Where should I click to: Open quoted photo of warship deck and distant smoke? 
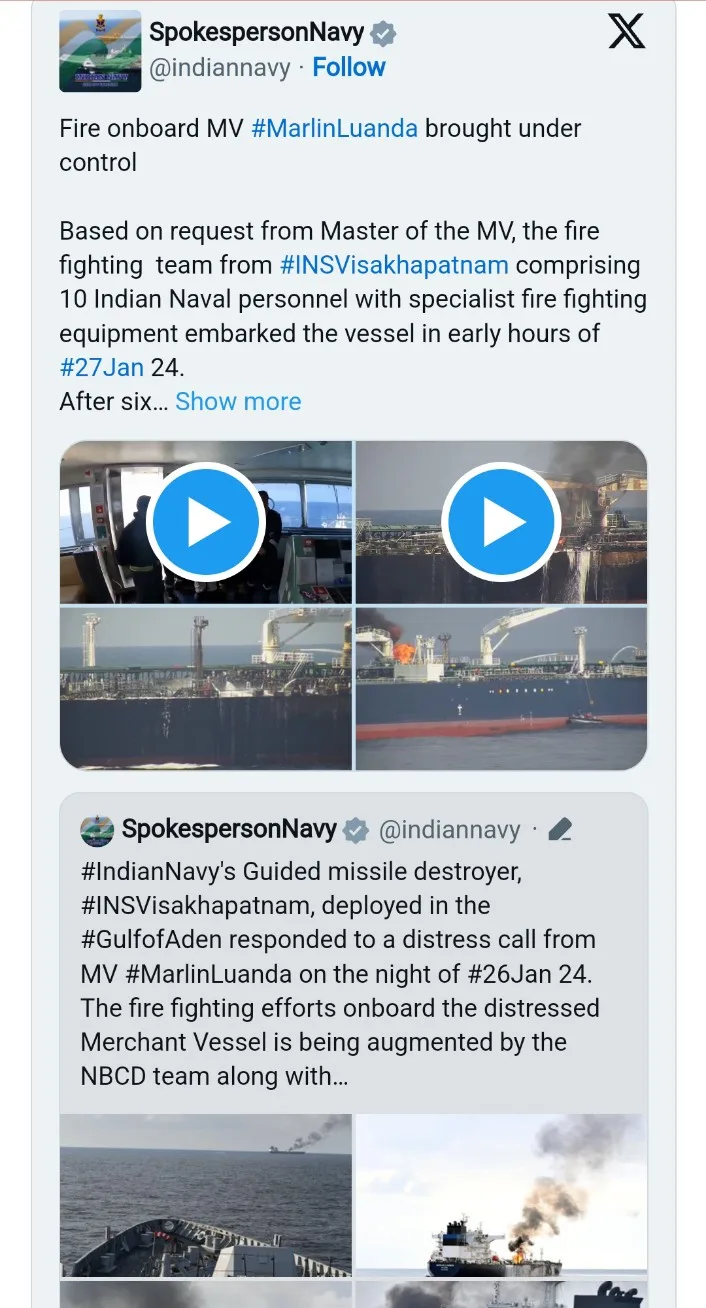point(205,1195)
